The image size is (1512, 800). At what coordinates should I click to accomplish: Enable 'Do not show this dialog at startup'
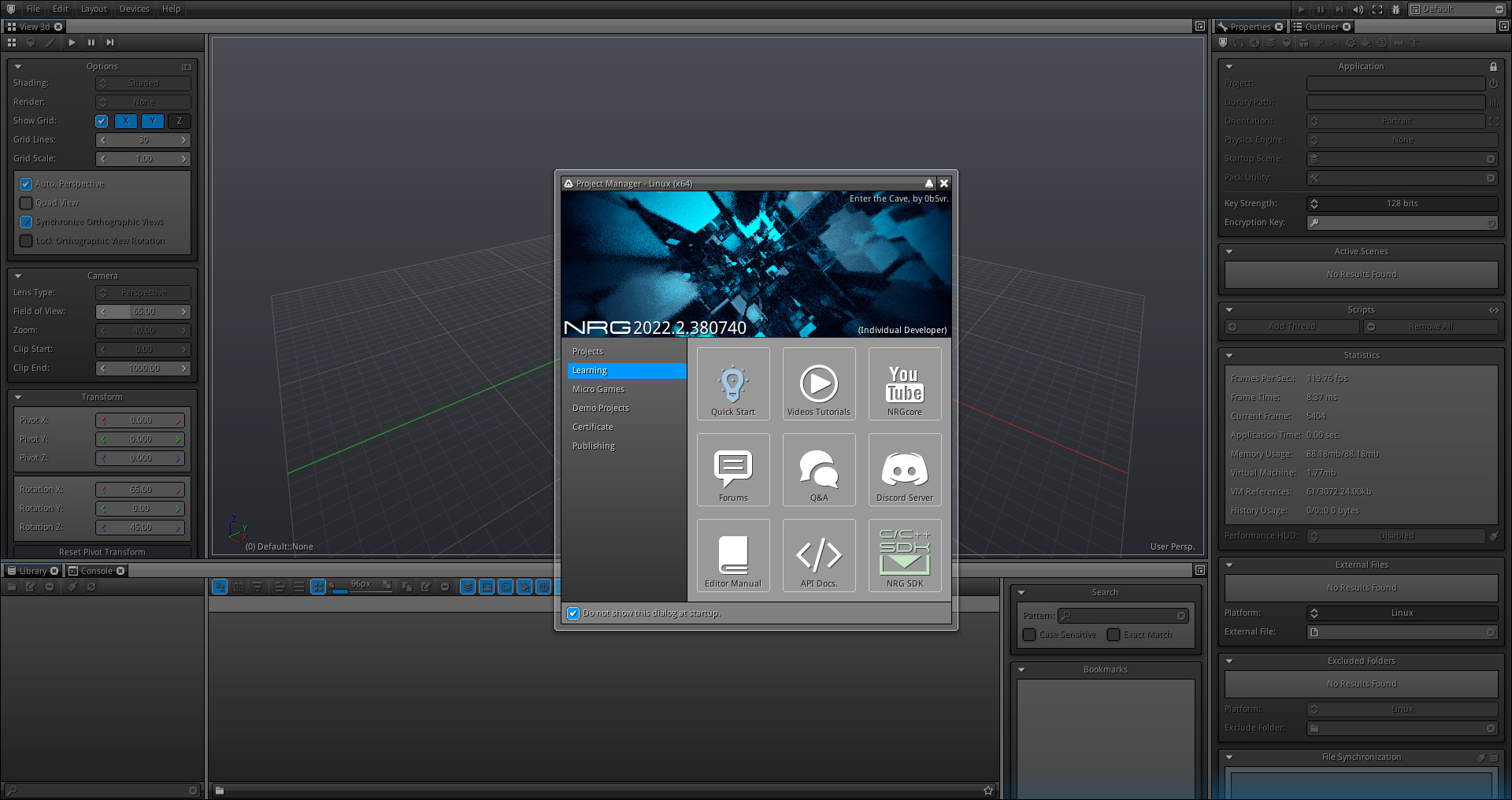point(573,613)
